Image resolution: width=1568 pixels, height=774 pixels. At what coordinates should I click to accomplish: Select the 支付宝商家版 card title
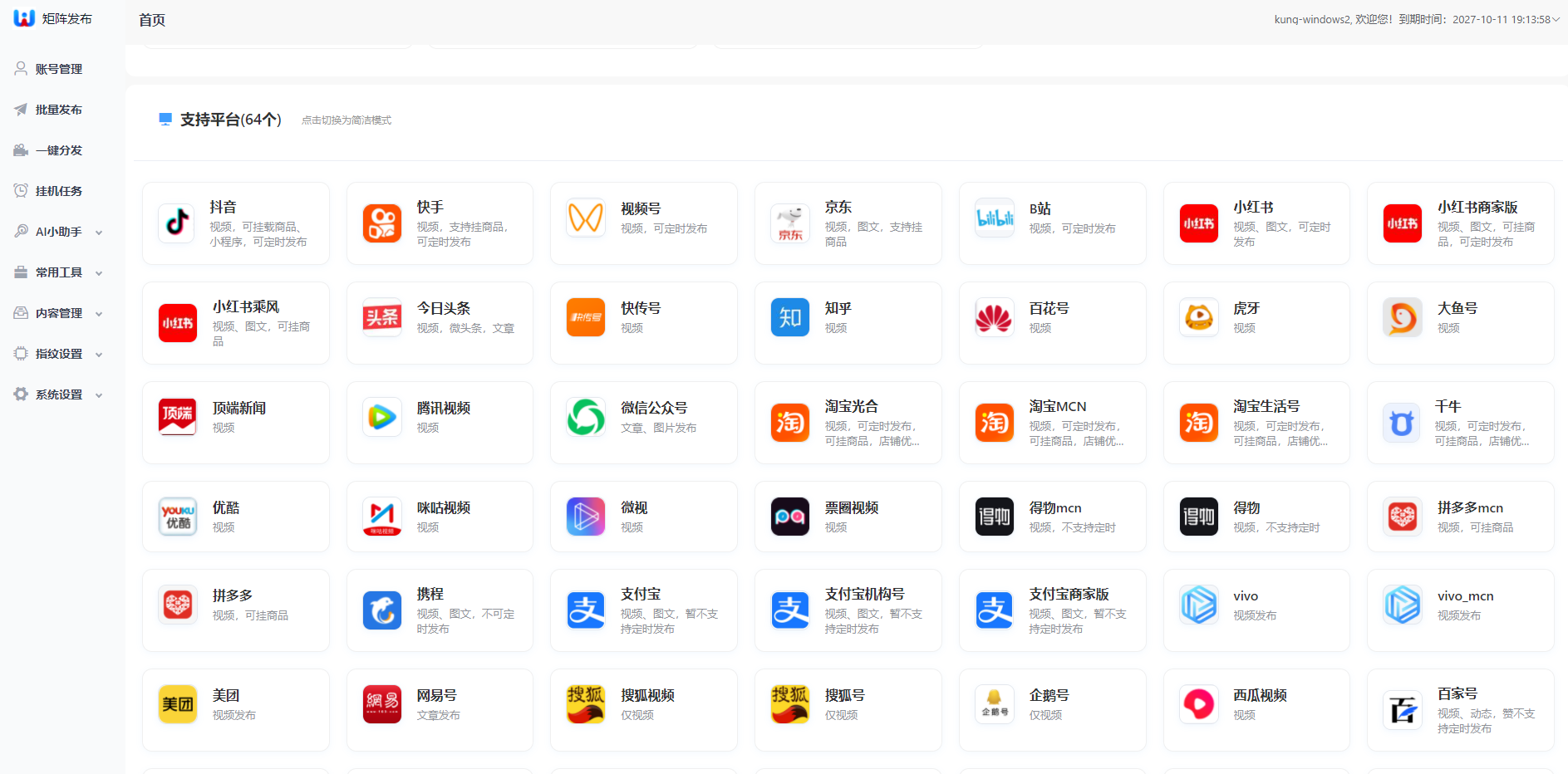tap(1069, 595)
